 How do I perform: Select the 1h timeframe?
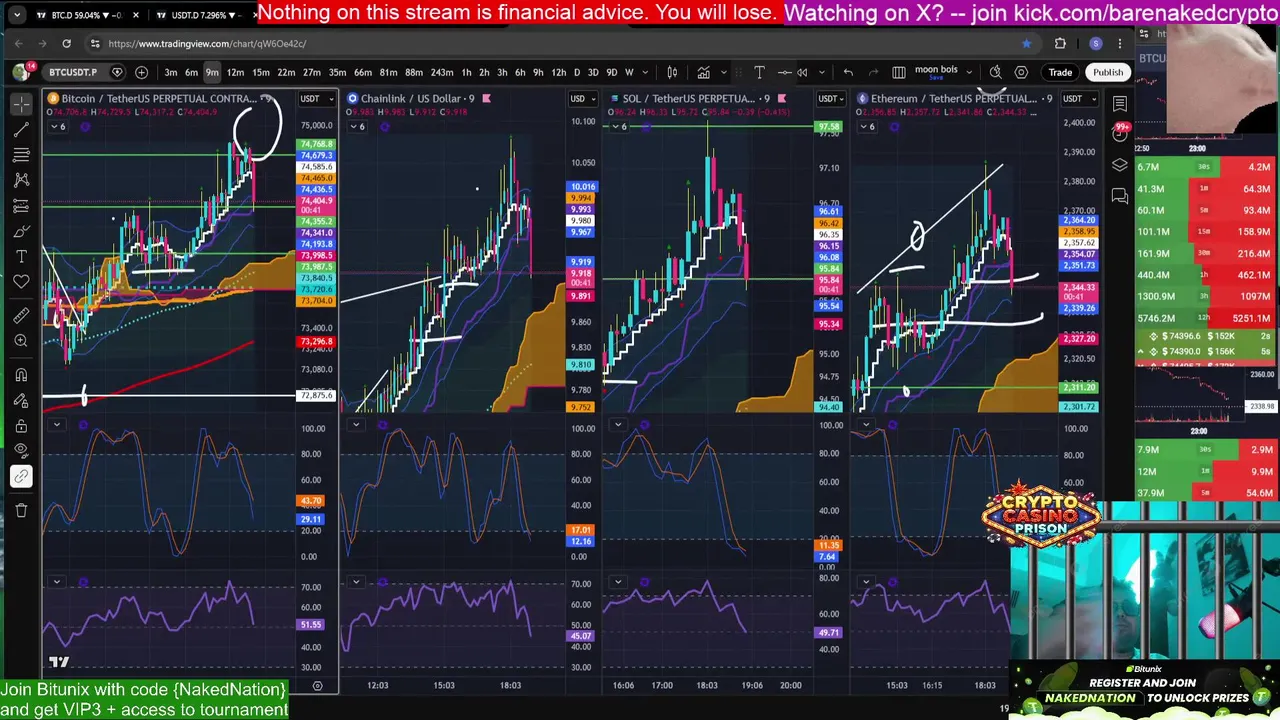click(x=466, y=72)
